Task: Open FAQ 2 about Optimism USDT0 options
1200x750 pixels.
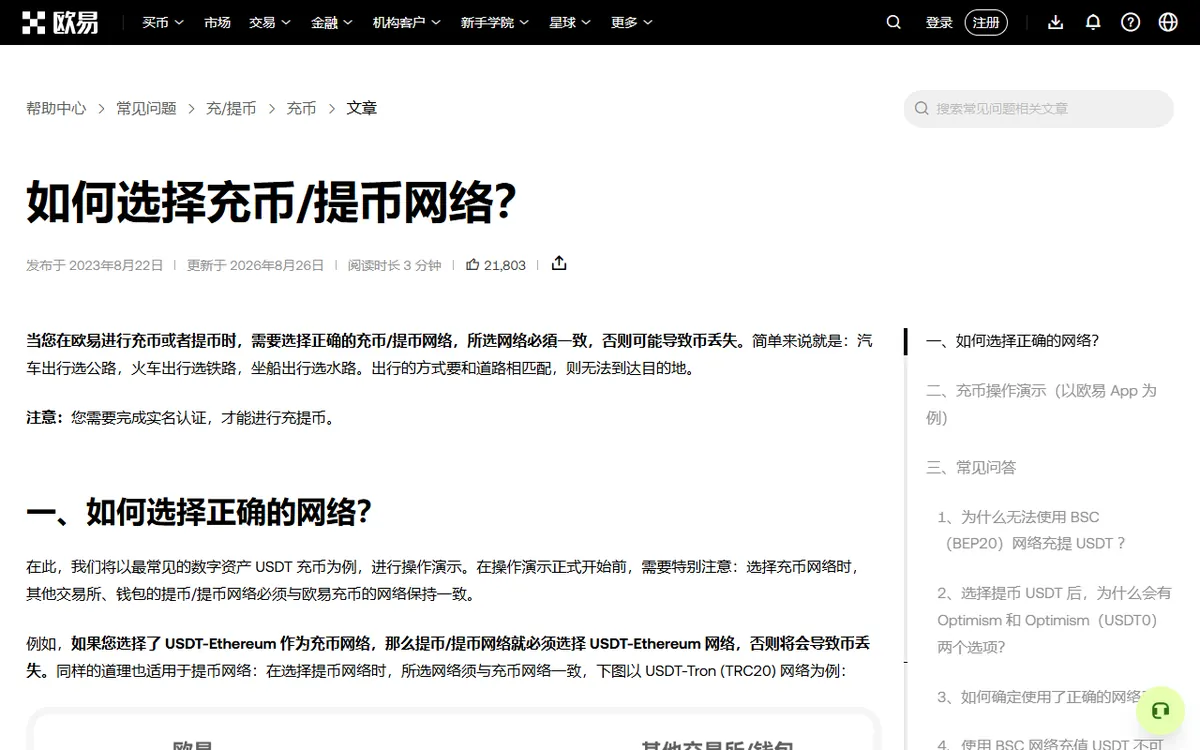Action: coord(1054,620)
